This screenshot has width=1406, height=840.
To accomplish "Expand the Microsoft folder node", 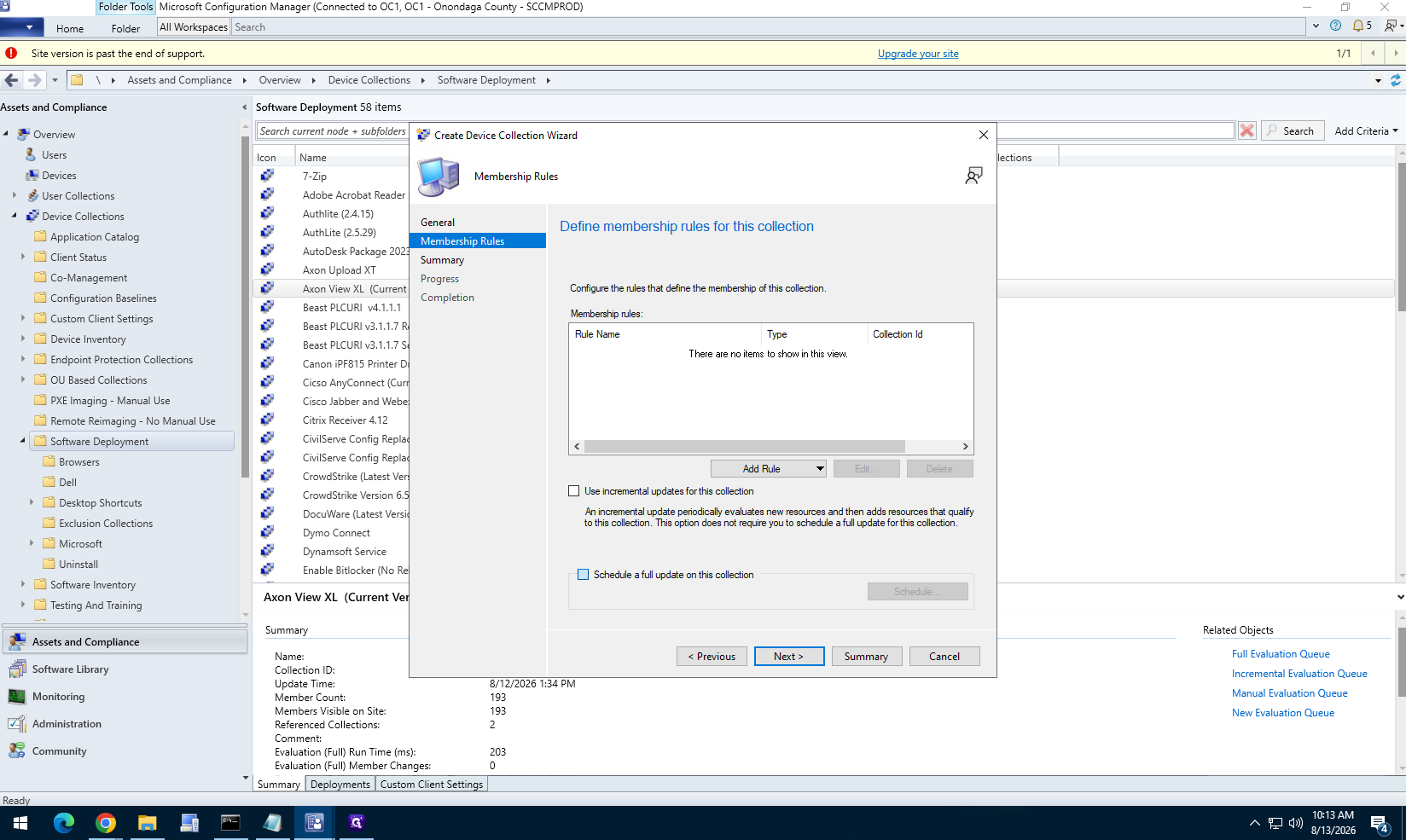I will coord(32,544).
